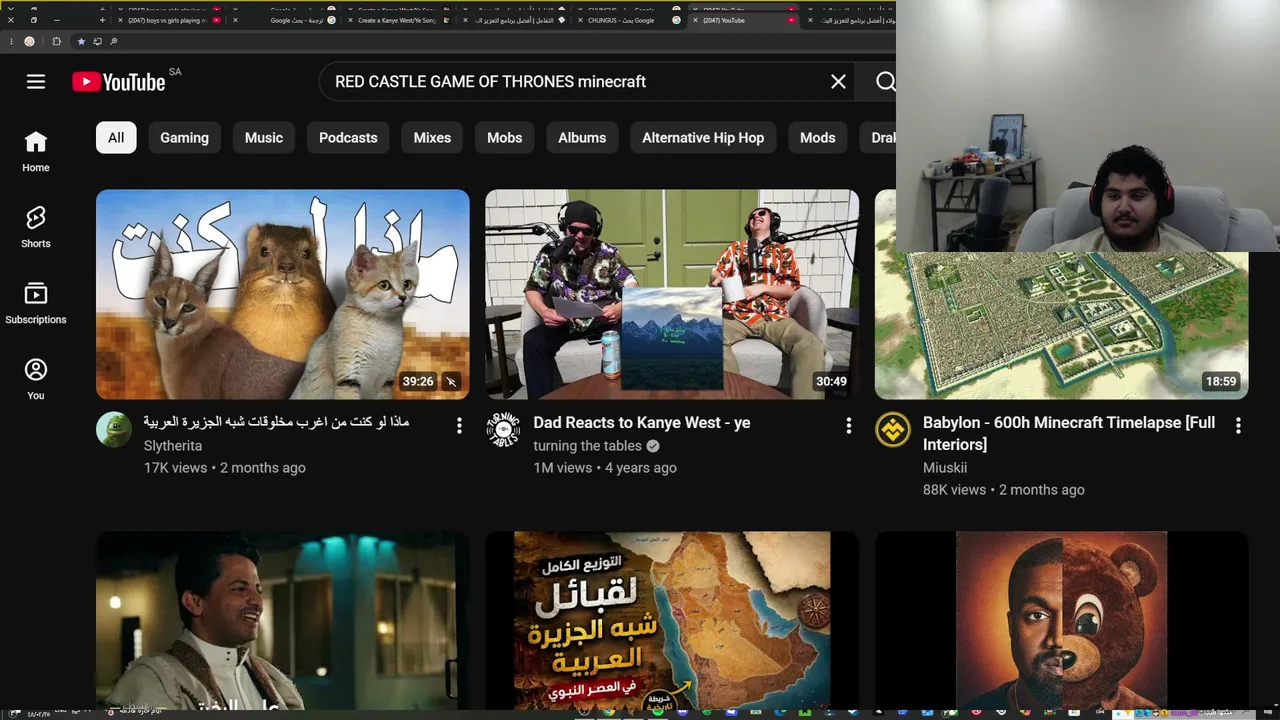Open Home in the sidebar
The height and width of the screenshot is (720, 1280).
click(36, 152)
